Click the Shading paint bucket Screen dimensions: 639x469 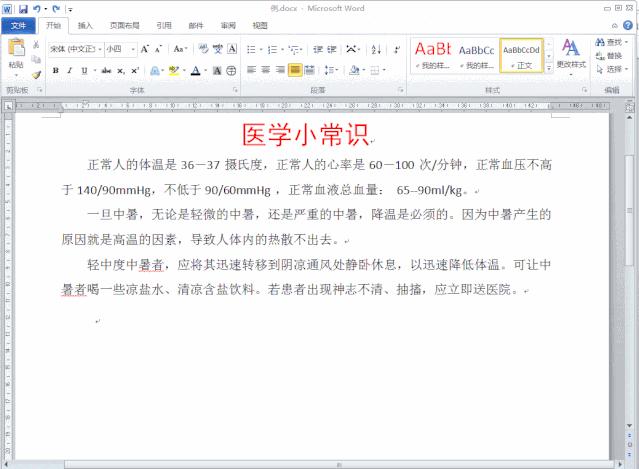[x=354, y=70]
